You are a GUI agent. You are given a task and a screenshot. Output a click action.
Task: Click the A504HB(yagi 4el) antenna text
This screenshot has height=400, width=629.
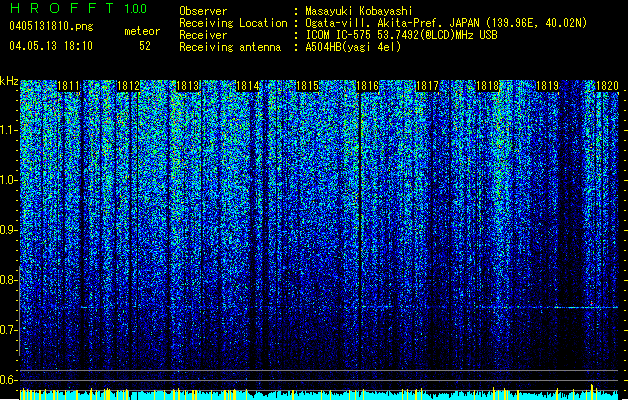(x=353, y=47)
